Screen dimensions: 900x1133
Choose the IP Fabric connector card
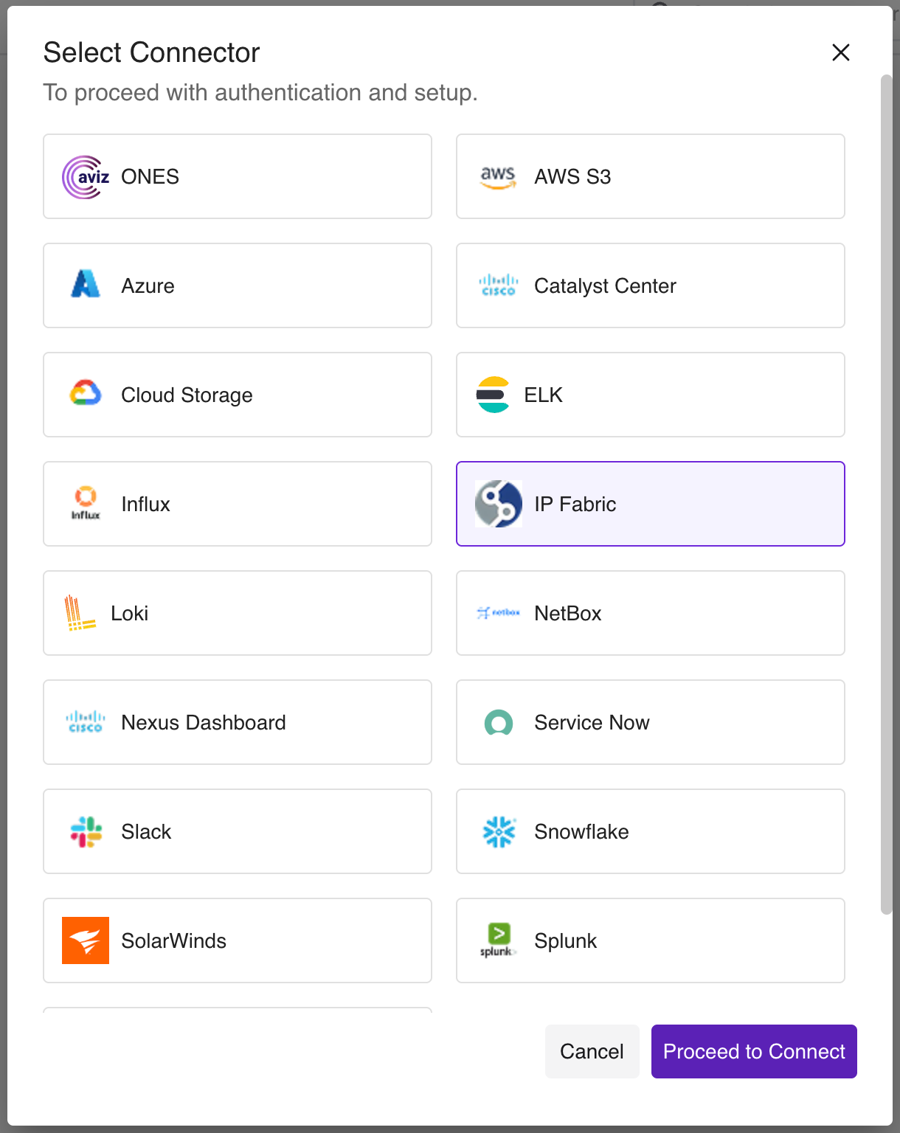pyautogui.click(x=650, y=504)
